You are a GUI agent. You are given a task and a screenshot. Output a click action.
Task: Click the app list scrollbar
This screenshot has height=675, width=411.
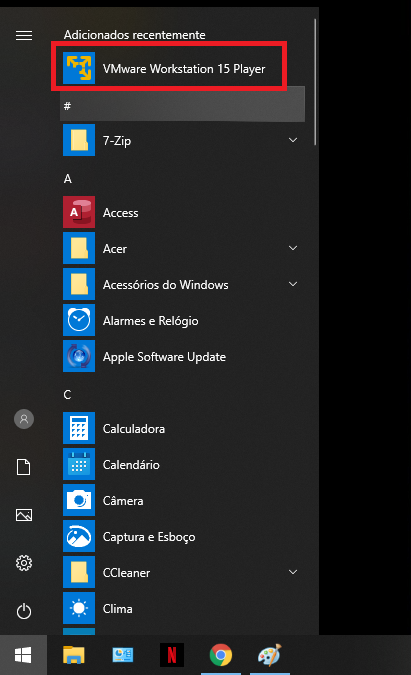tap(315, 82)
